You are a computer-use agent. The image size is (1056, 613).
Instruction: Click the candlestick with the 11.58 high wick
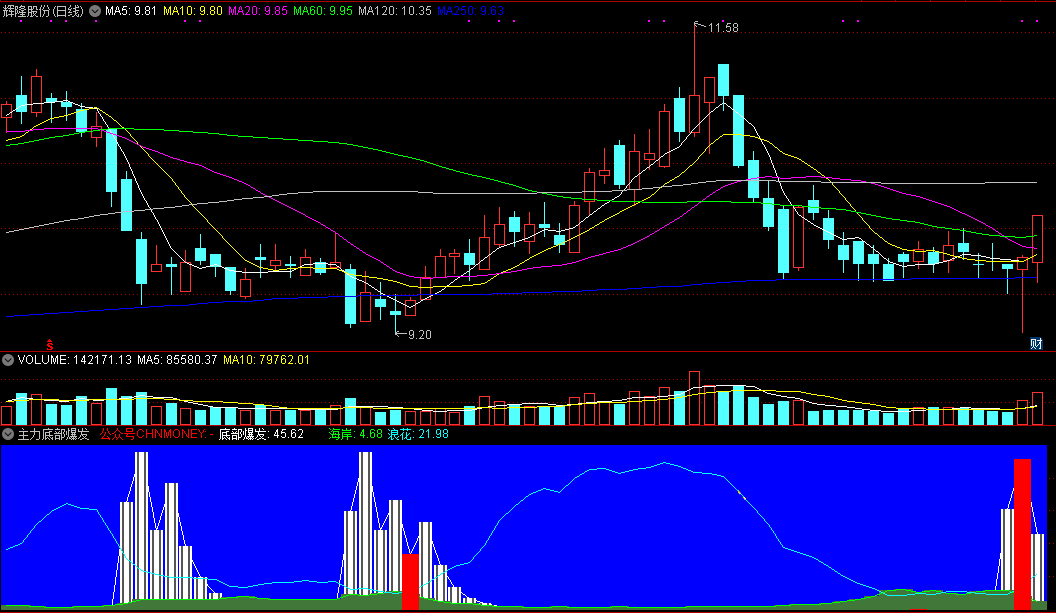(x=694, y=114)
